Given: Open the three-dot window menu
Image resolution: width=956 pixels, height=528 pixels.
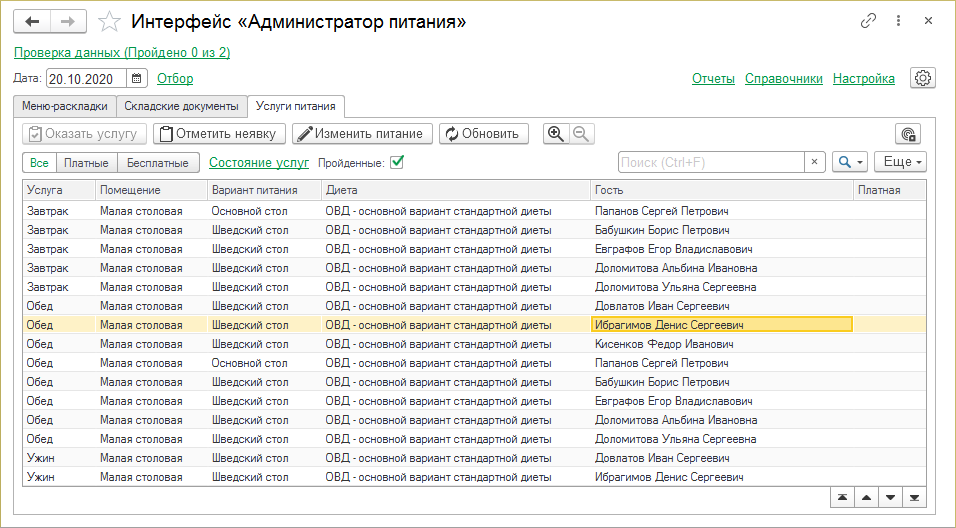Looking at the screenshot, I should [x=898, y=21].
